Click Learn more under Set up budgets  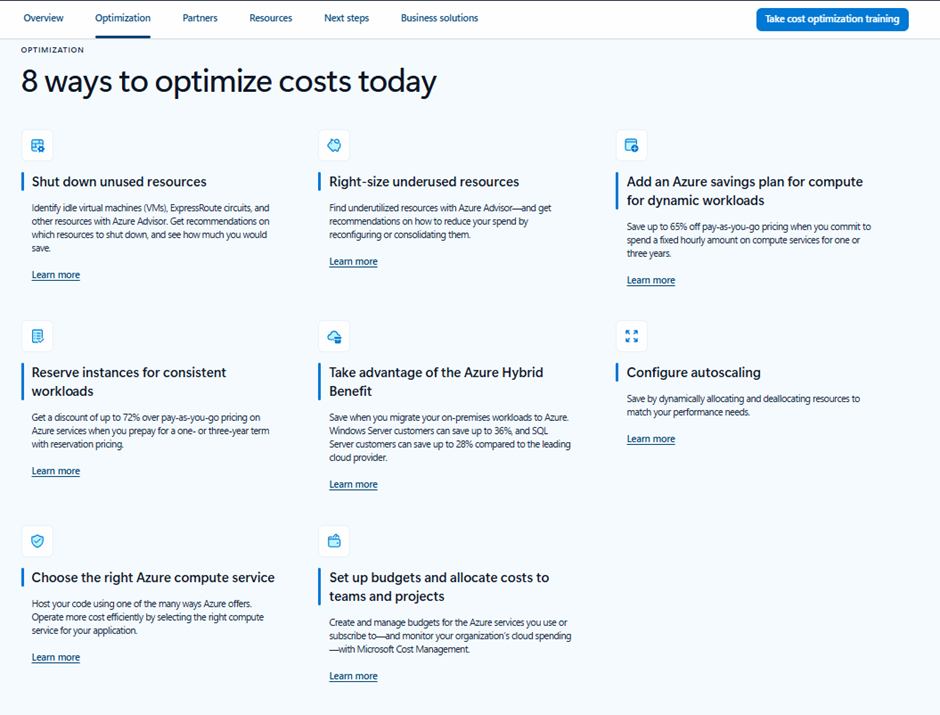coord(353,675)
